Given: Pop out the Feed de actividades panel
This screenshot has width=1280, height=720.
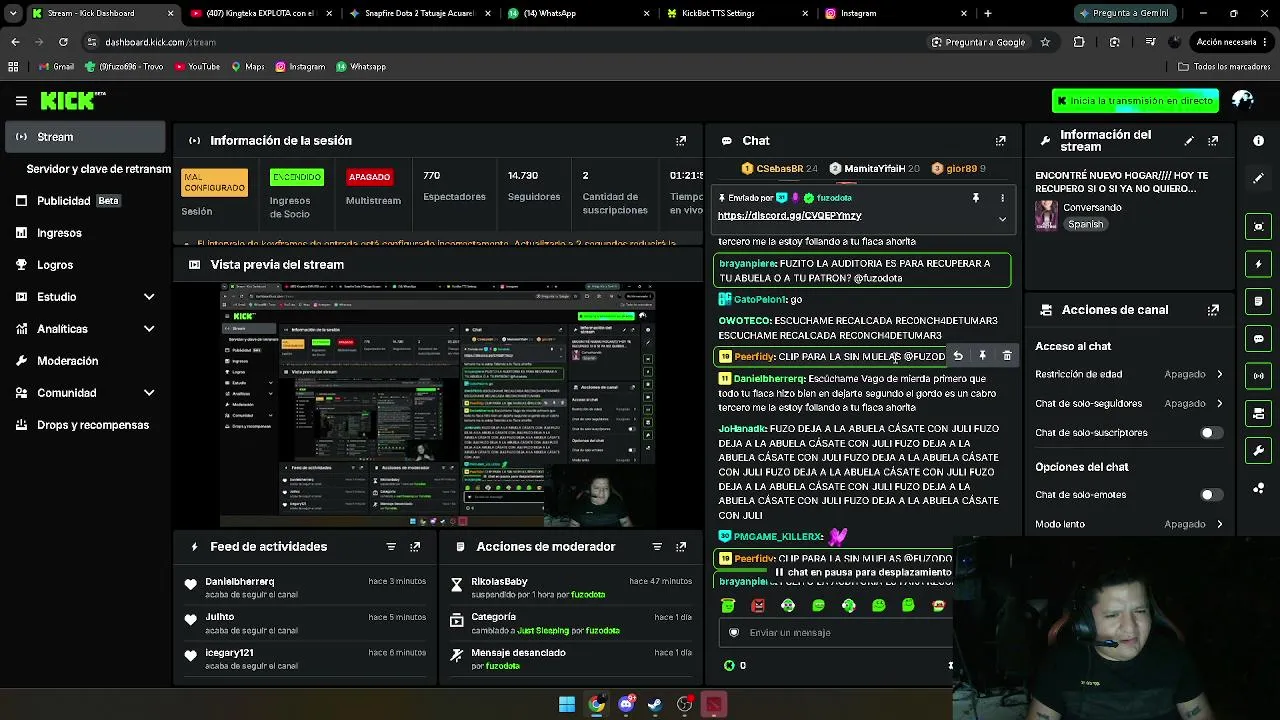Looking at the screenshot, I should point(415,547).
